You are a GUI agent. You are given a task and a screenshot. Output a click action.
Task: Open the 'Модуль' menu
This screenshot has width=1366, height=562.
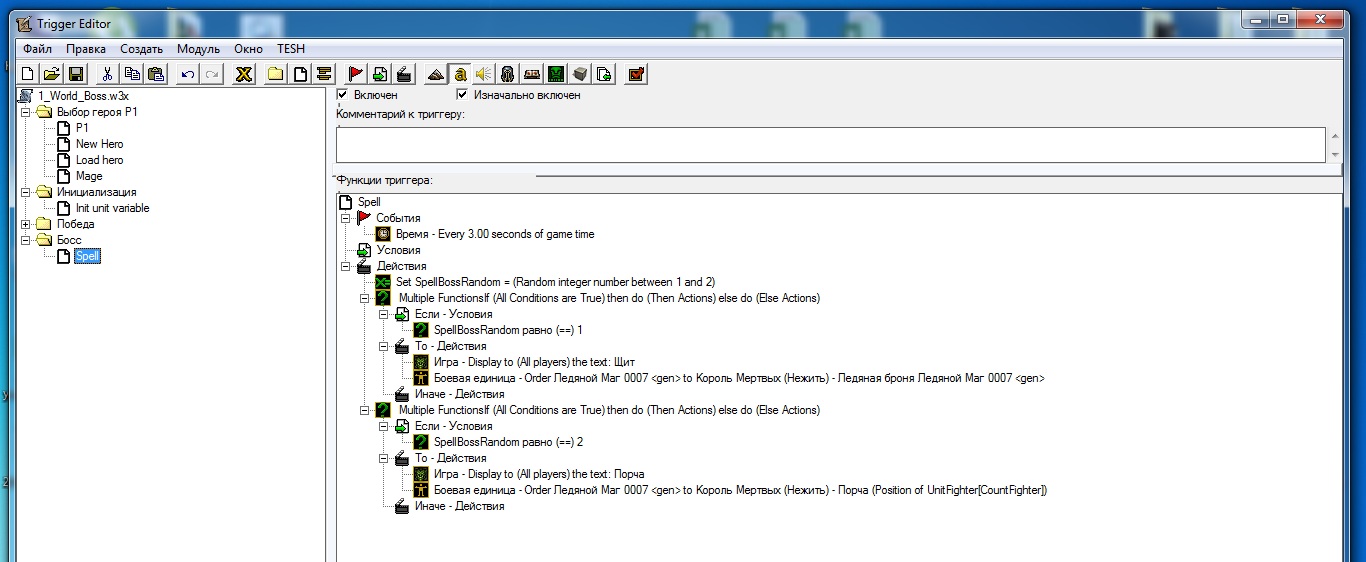pyautogui.click(x=198, y=48)
